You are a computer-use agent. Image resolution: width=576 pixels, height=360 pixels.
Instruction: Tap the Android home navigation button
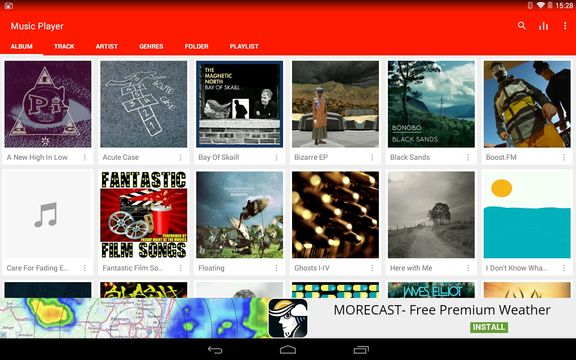click(x=288, y=349)
